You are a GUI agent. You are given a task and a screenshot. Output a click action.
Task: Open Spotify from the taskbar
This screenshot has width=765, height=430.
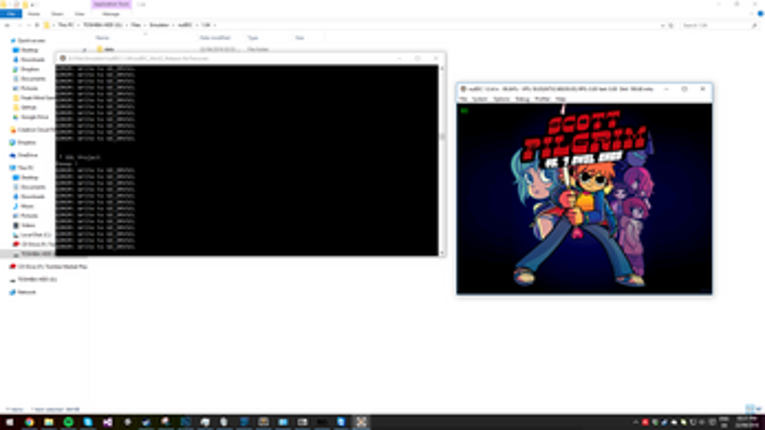(x=68, y=422)
